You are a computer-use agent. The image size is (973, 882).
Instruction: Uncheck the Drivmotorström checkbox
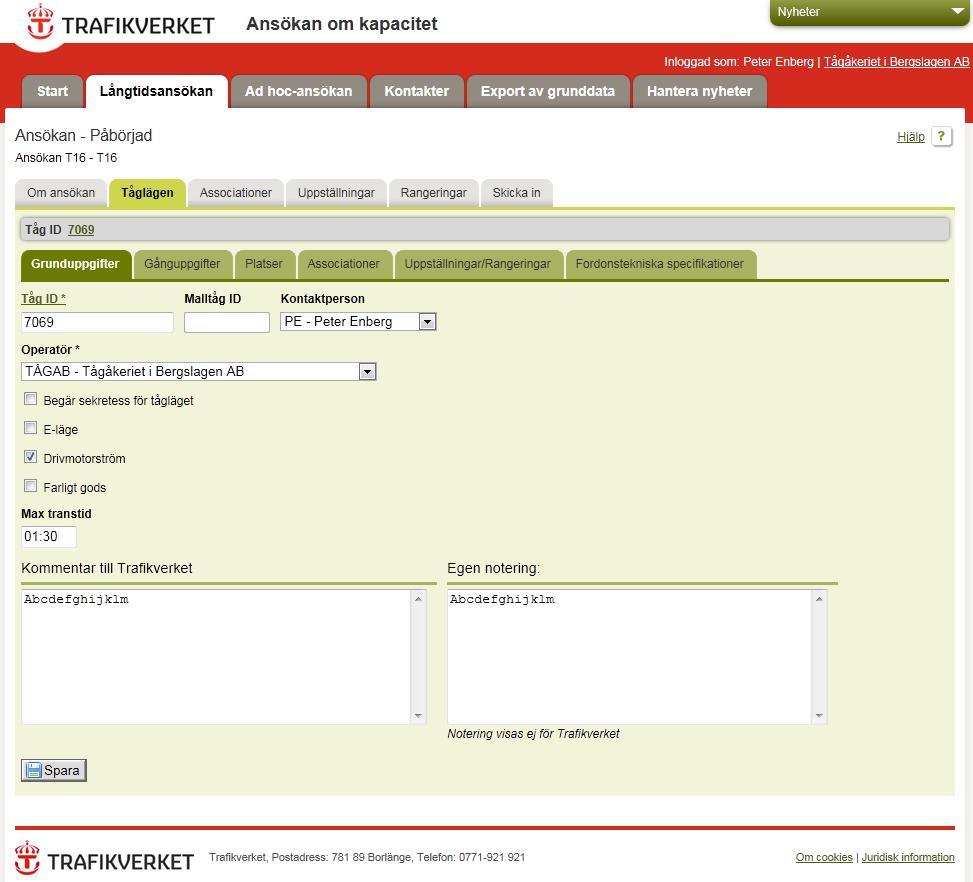click(30, 457)
